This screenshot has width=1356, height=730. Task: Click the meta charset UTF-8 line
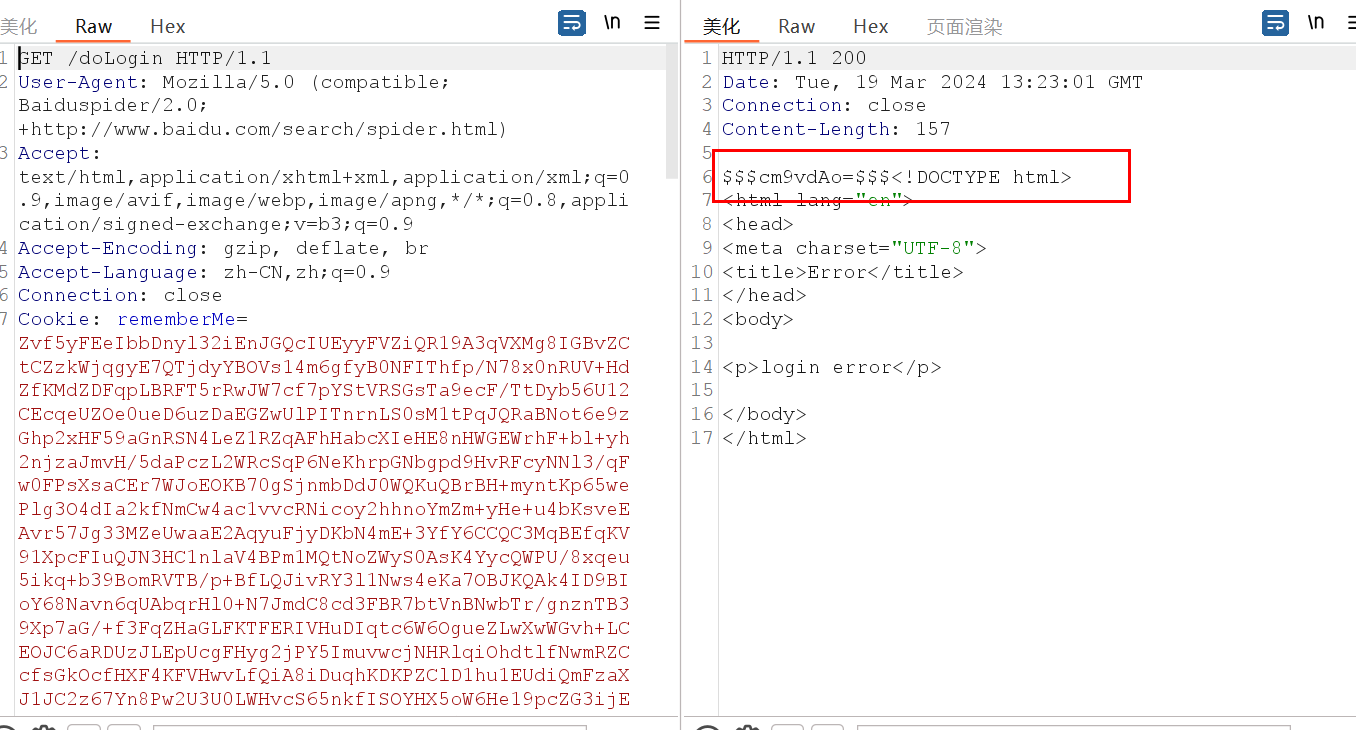[x=854, y=248]
